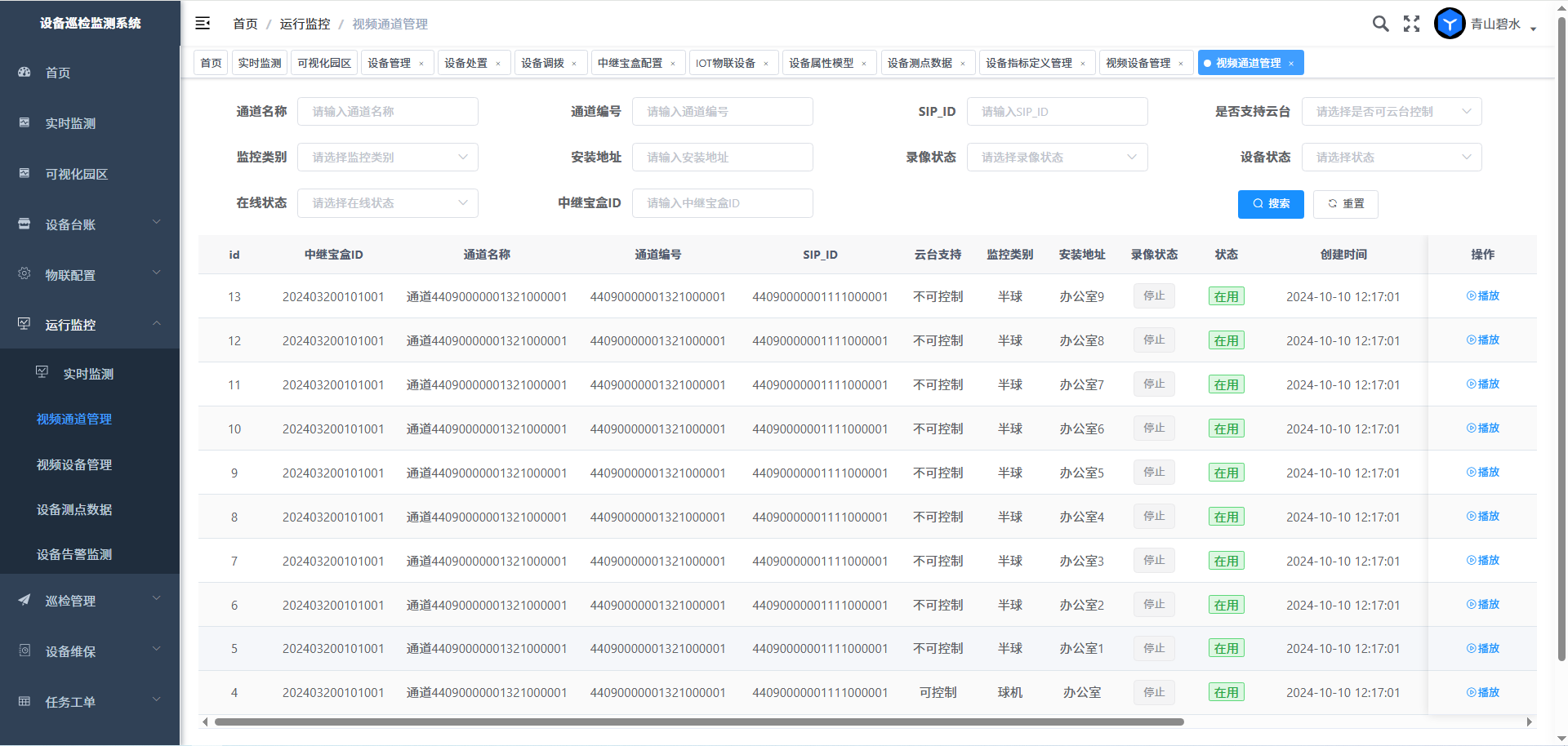Open the 是否支持云台 dropdown
1568x746 pixels.
[1391, 112]
